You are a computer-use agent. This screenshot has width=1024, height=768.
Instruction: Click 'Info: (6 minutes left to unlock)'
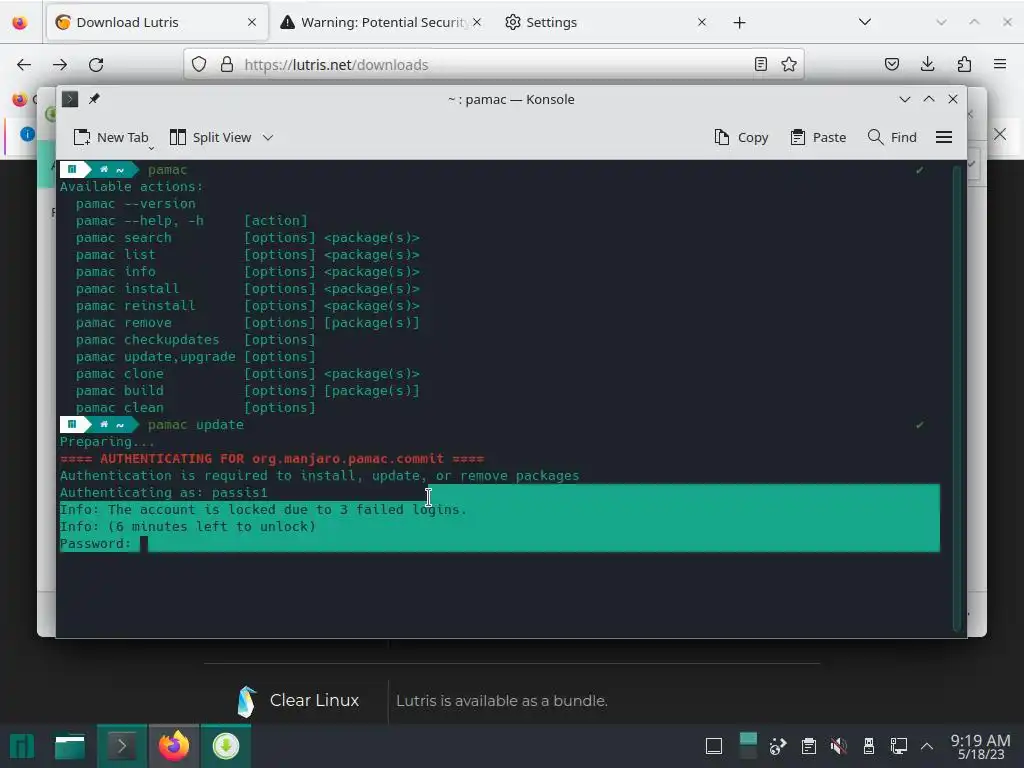tap(188, 526)
